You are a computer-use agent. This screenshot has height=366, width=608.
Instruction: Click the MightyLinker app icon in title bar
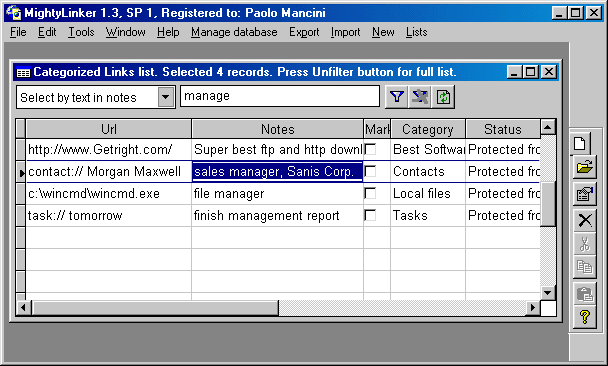[14, 13]
